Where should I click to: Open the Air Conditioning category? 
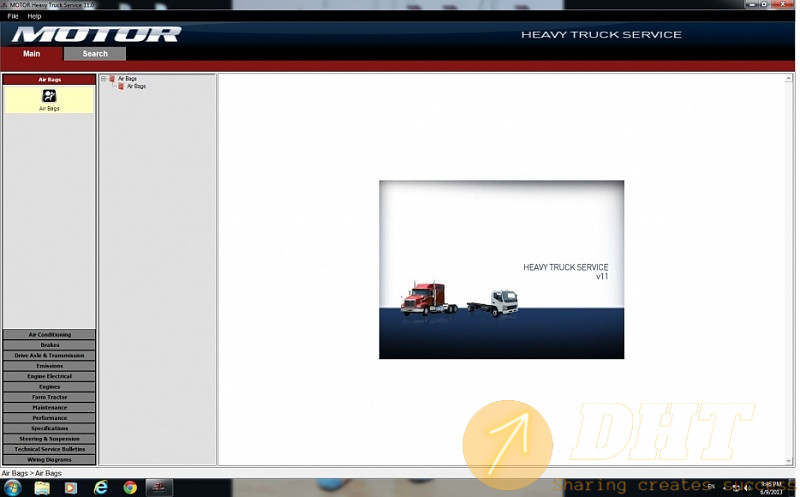click(49, 335)
